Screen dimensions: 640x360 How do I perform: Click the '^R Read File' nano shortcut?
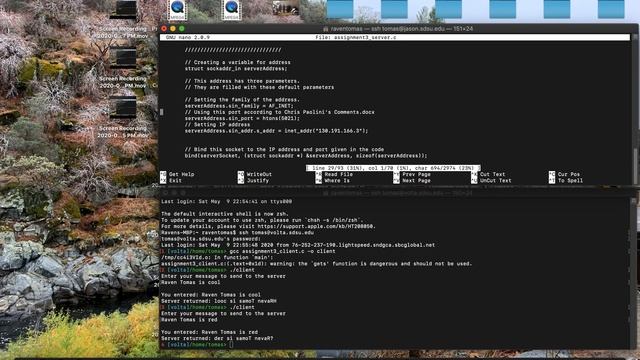click(334, 174)
